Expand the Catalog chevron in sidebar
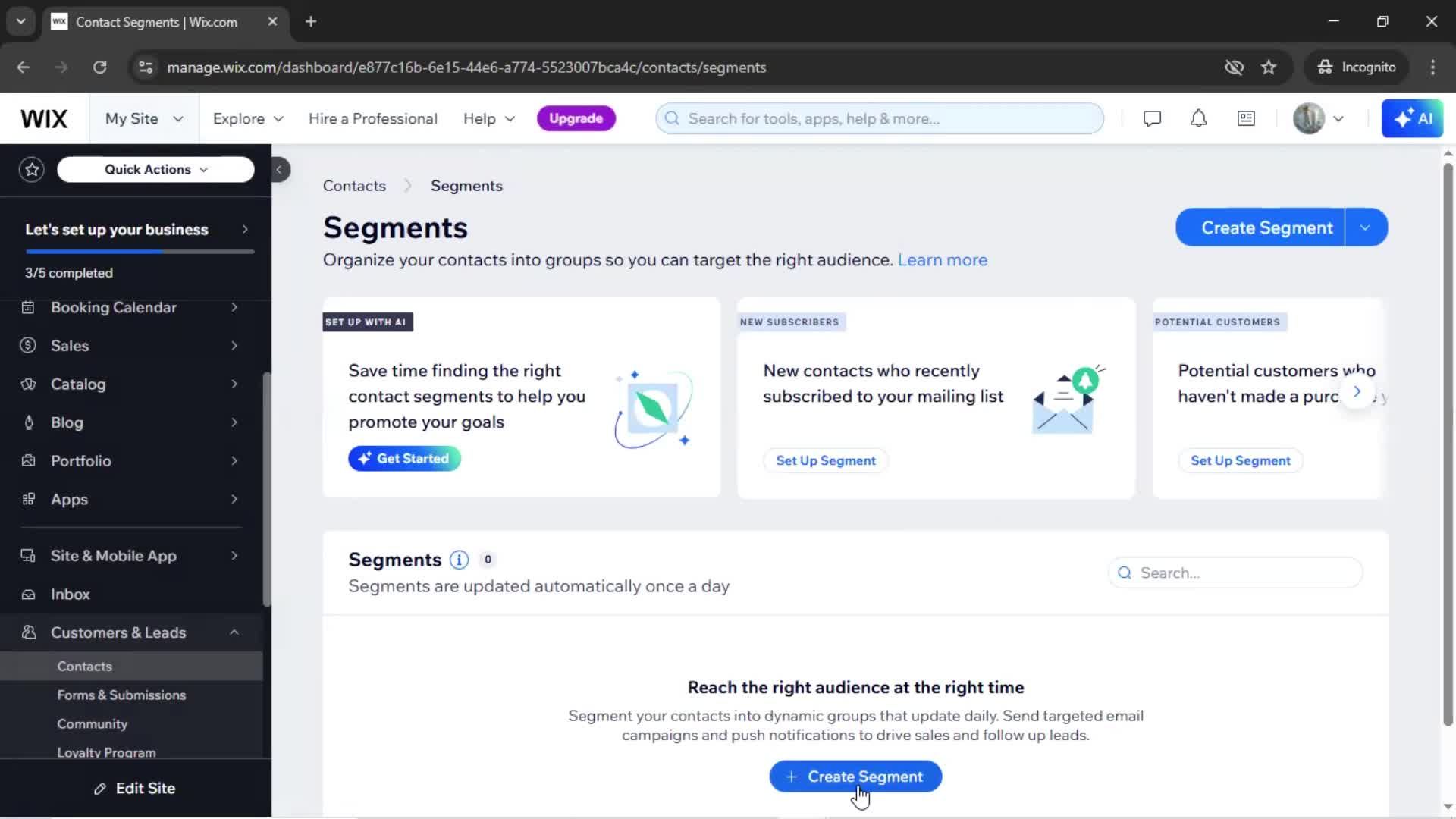 coord(234,384)
